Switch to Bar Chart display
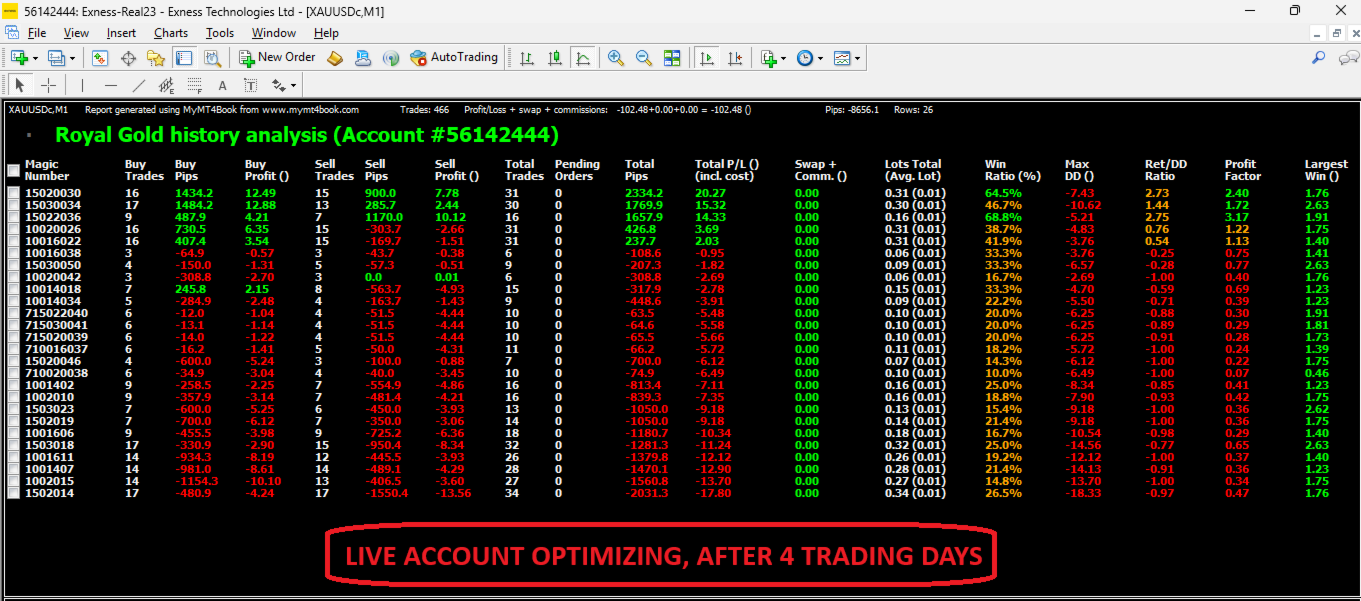Image resolution: width=1361 pixels, height=601 pixels. (x=527, y=58)
